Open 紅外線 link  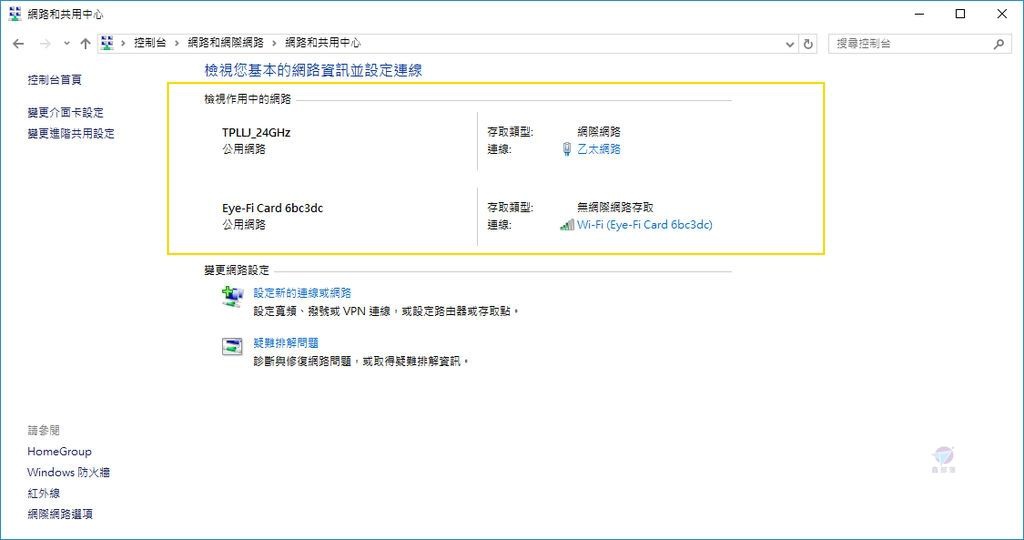click(x=44, y=493)
